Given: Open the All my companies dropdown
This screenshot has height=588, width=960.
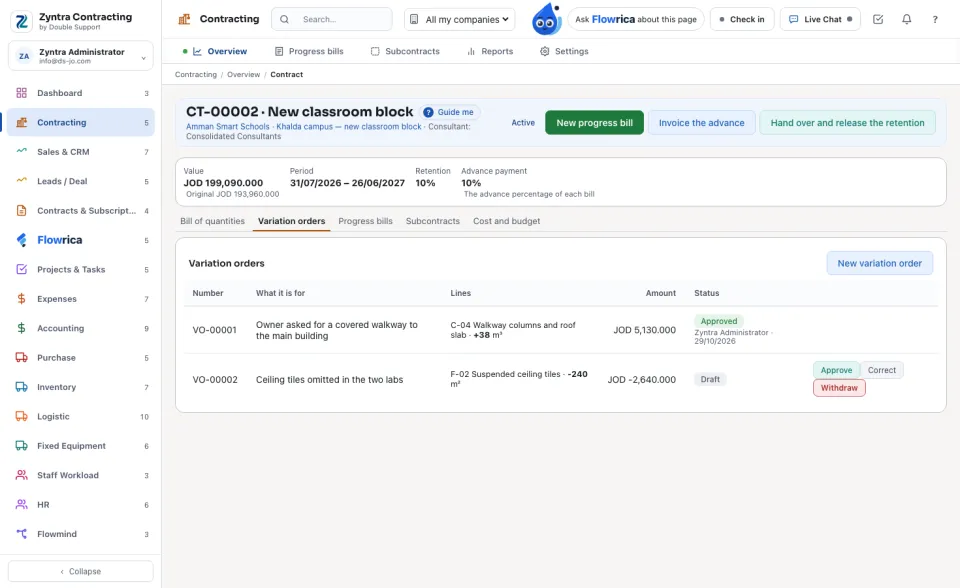Looking at the screenshot, I should [x=459, y=19].
